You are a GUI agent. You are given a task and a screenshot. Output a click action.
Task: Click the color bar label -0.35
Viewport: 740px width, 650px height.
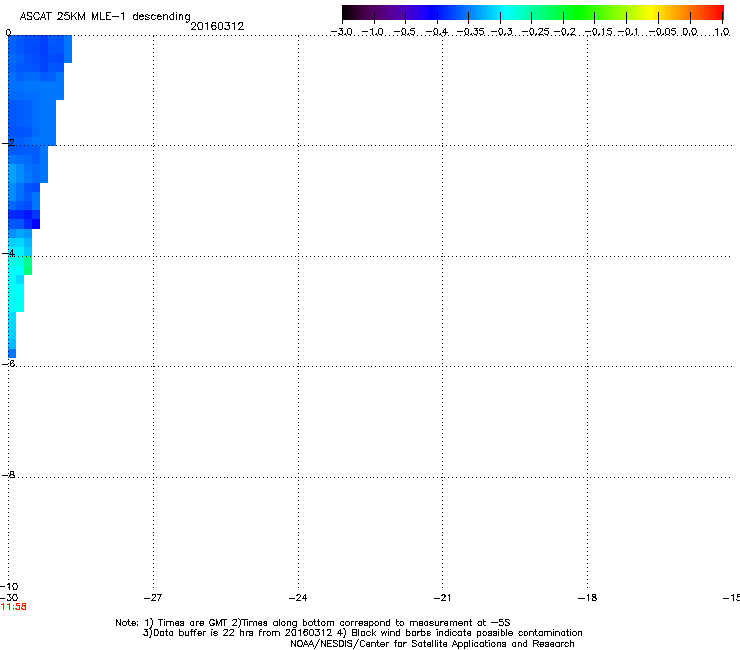471,32
